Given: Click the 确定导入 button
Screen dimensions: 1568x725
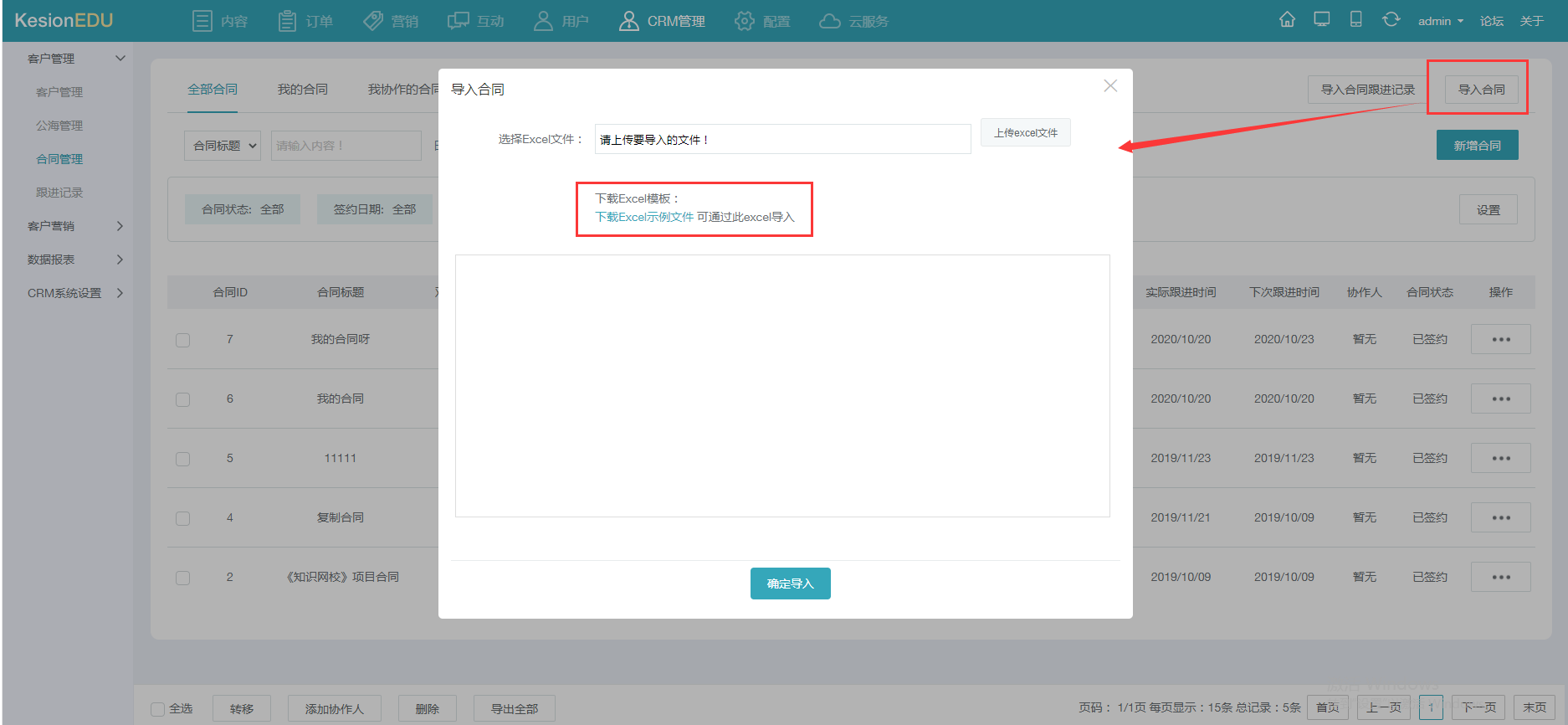Looking at the screenshot, I should coord(790,584).
